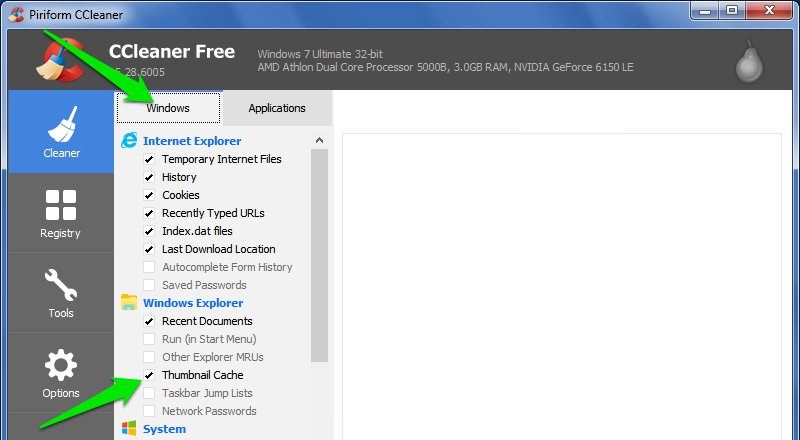The width and height of the screenshot is (800, 440).
Task: Select the System category heading
Action: point(164,429)
